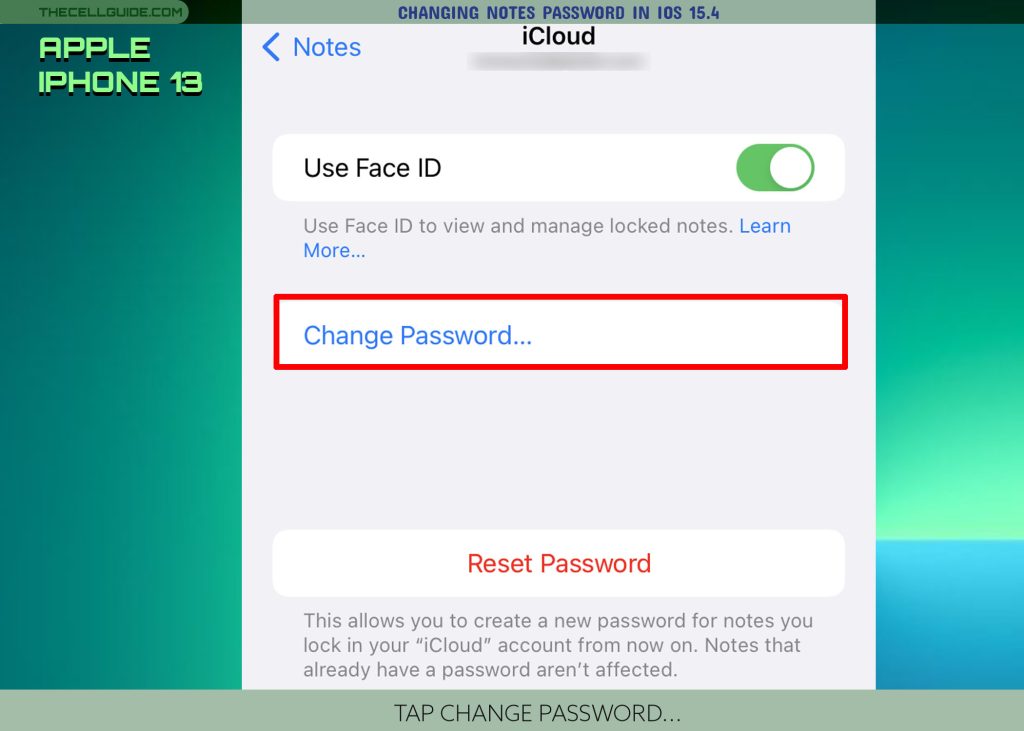Click the TAP CHANGE PASSWORD caption bar
The image size is (1024, 731).
coord(537,713)
